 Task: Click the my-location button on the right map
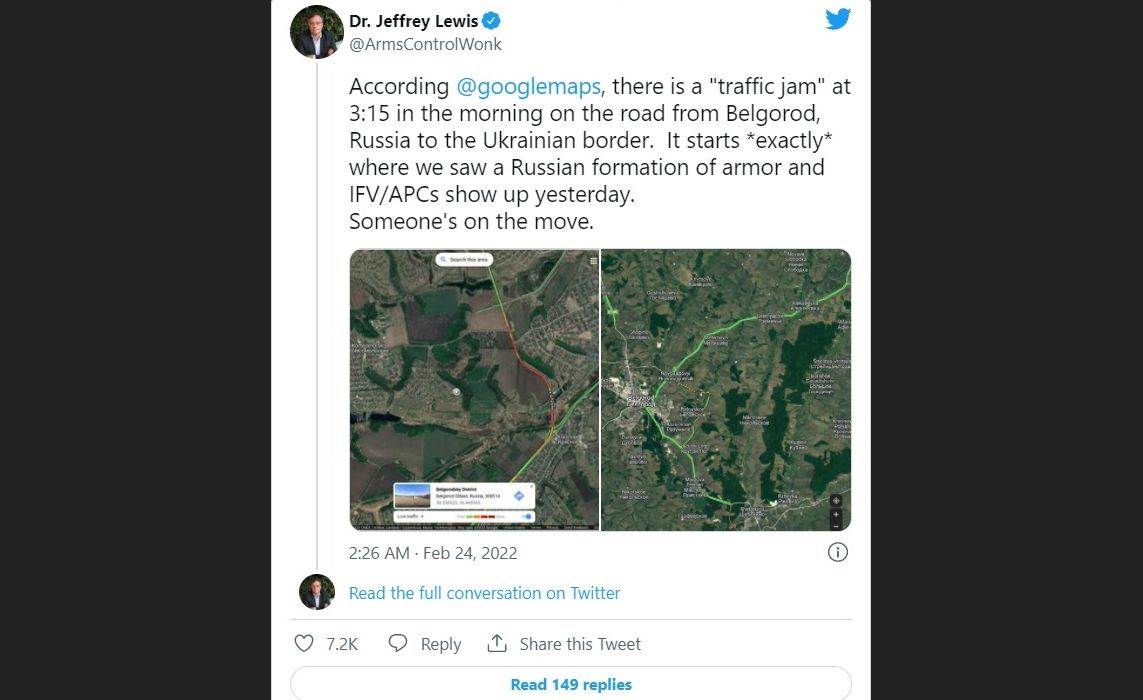tap(836, 501)
